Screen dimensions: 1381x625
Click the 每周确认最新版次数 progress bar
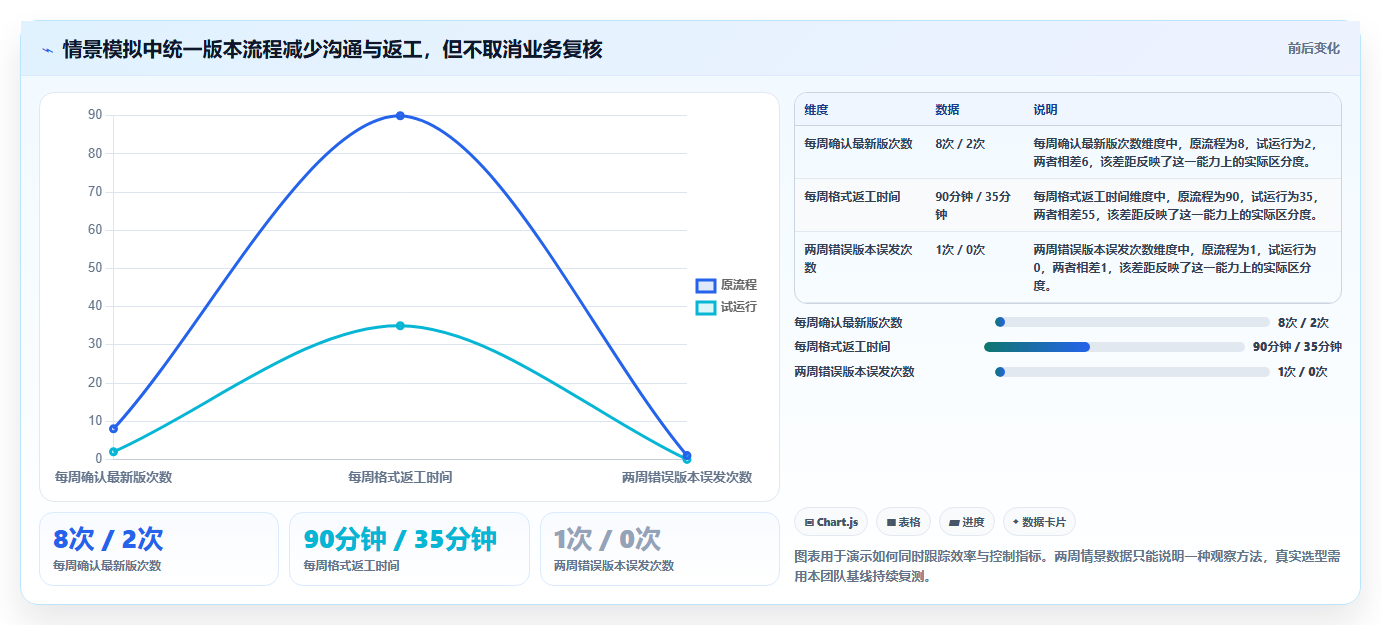pyautogui.click(x=1132, y=322)
